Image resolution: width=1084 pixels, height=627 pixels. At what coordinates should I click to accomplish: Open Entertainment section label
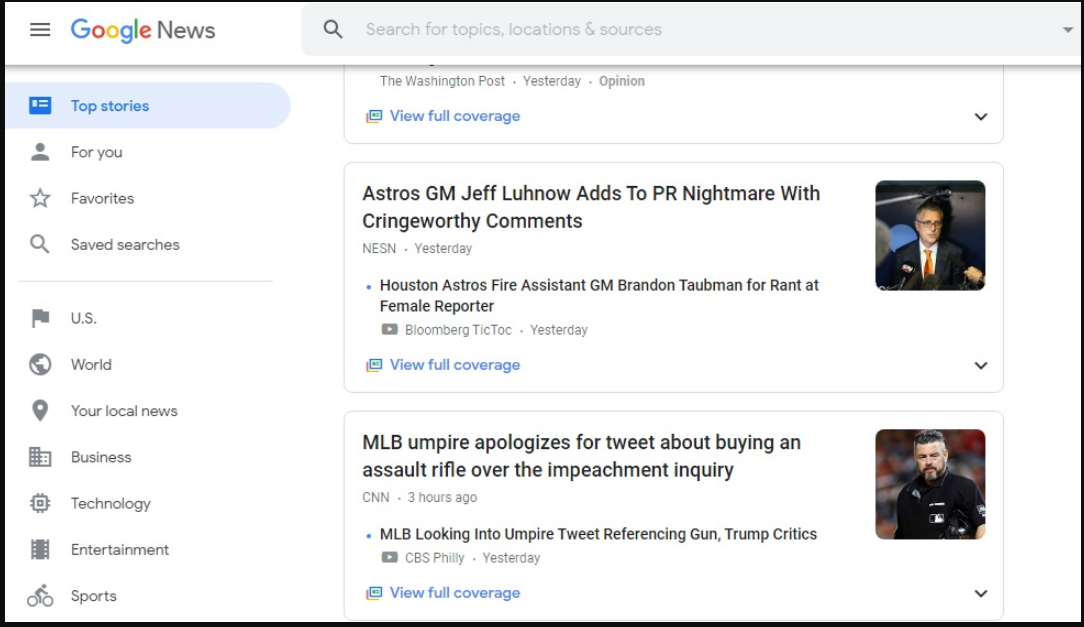(120, 550)
